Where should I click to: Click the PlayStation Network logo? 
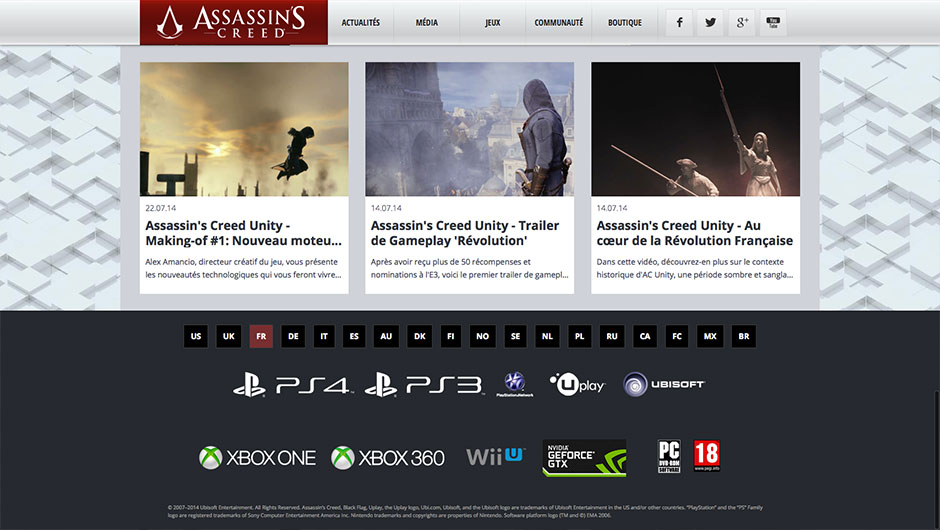point(515,384)
